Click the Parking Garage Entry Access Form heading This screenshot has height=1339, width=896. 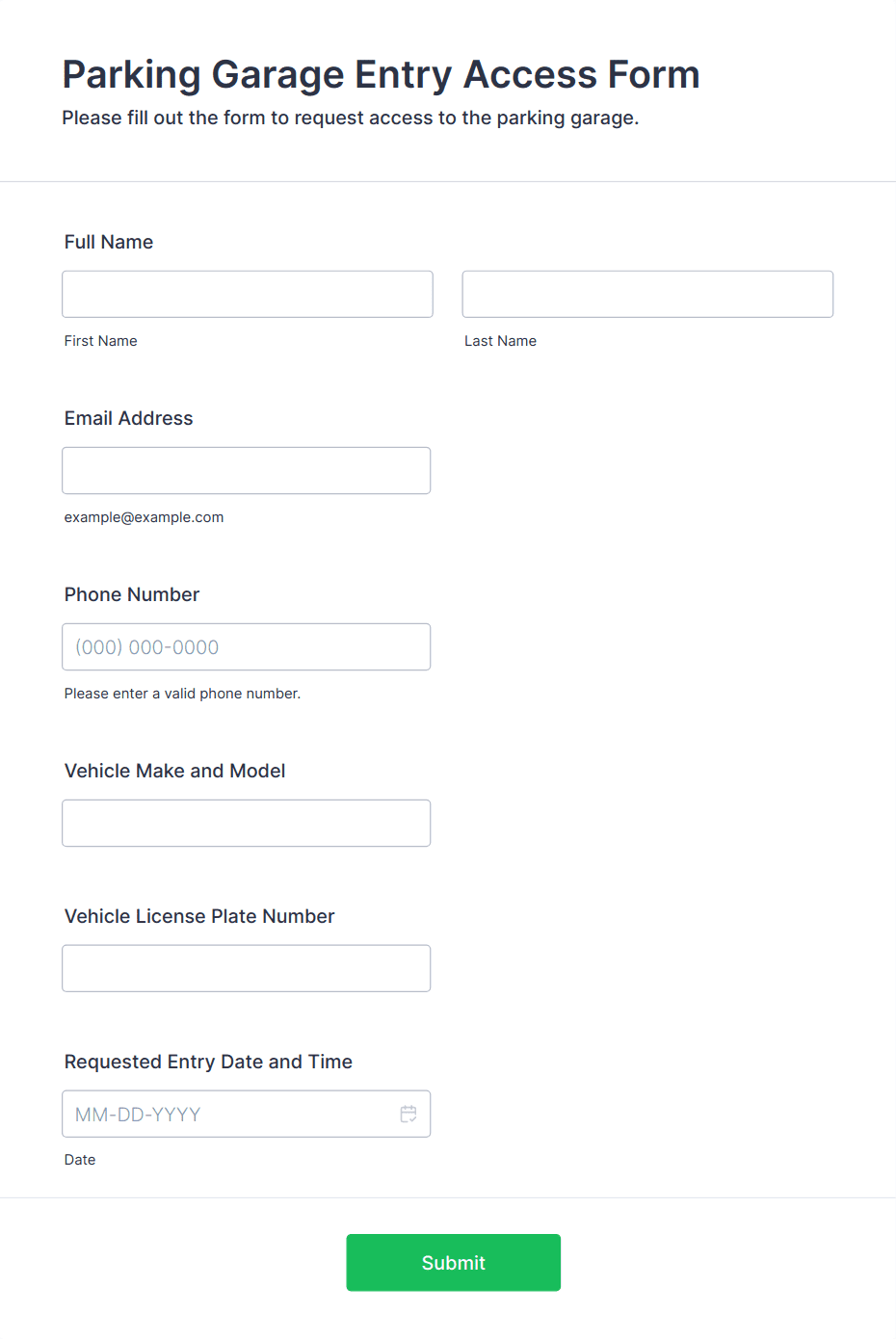click(x=382, y=75)
